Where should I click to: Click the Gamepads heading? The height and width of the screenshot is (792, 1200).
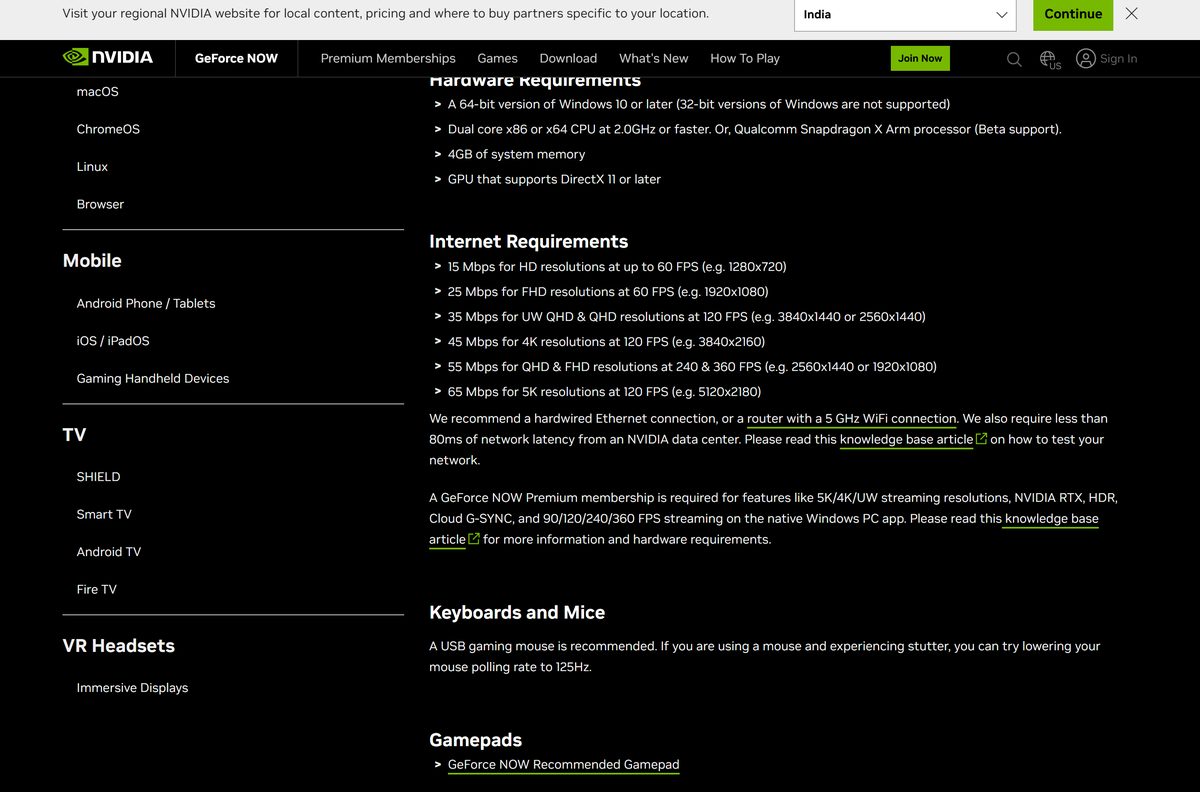pyautogui.click(x=476, y=739)
